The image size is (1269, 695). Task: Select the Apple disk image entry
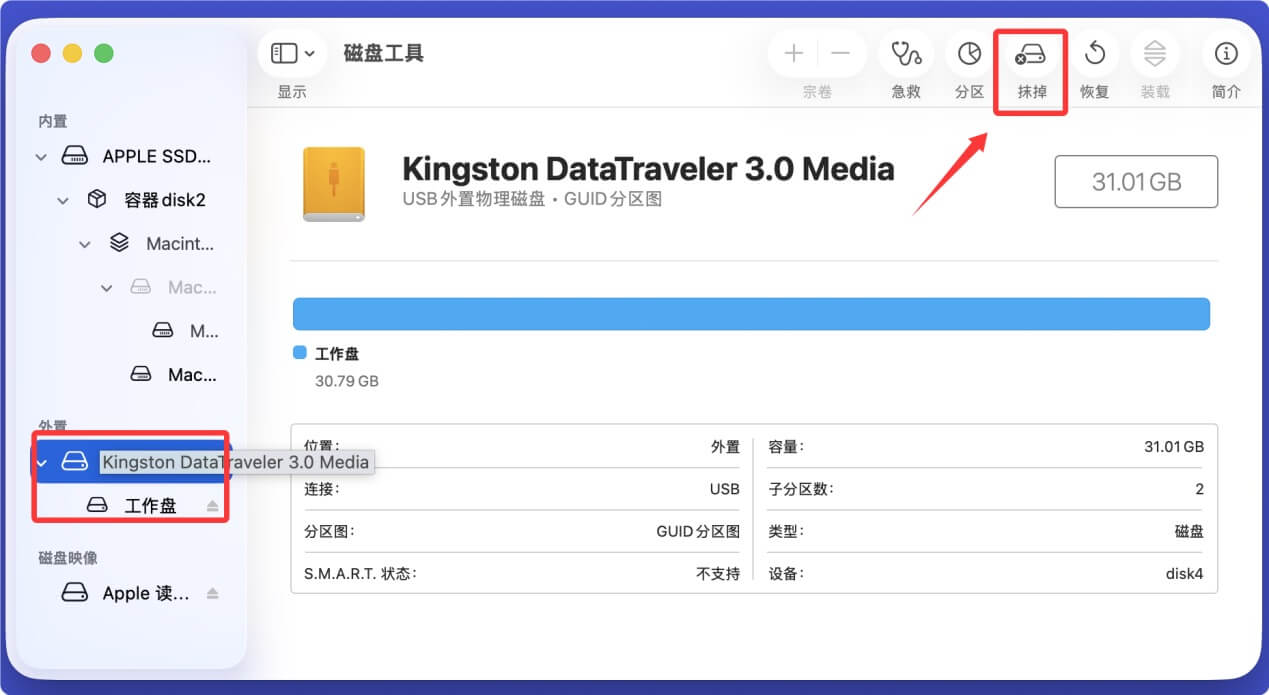point(145,593)
